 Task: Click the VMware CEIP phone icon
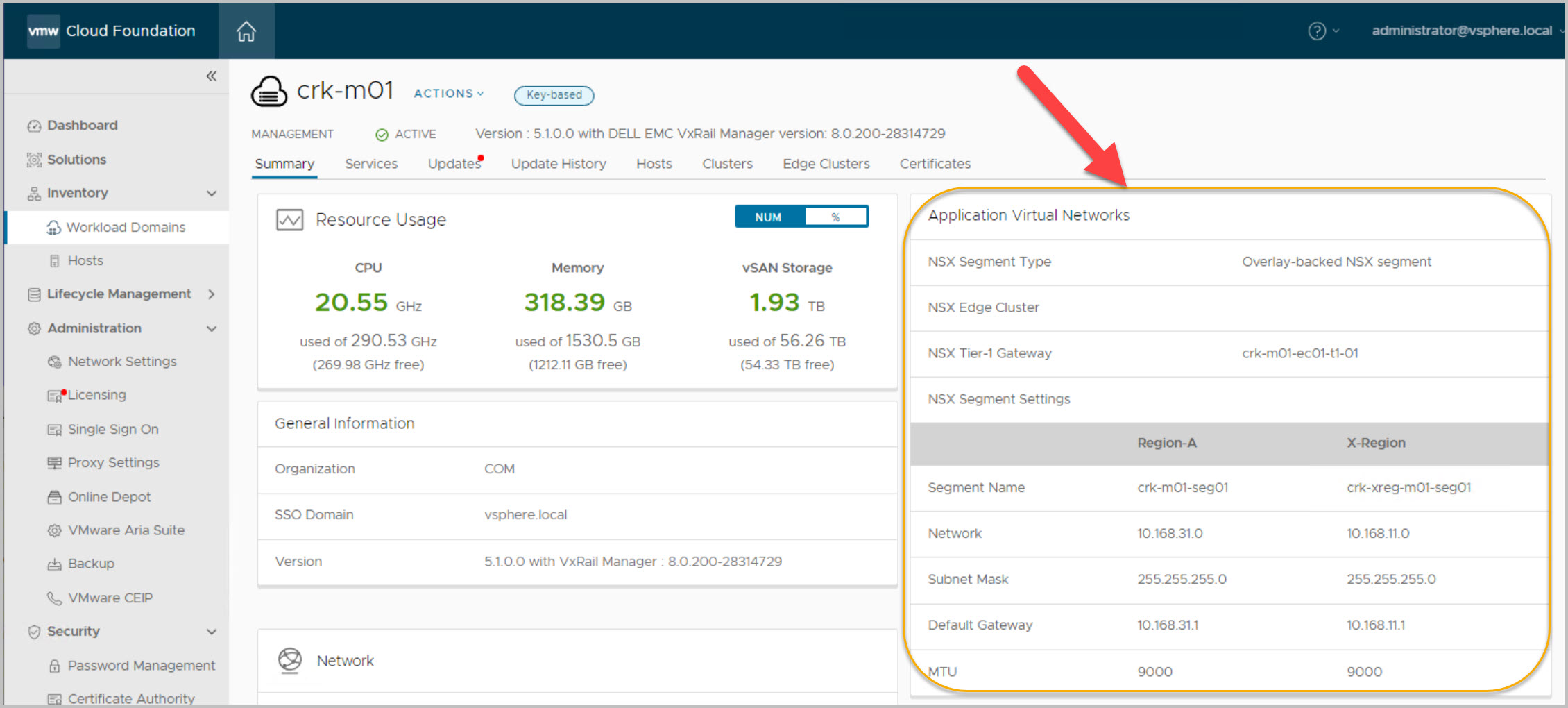point(54,598)
